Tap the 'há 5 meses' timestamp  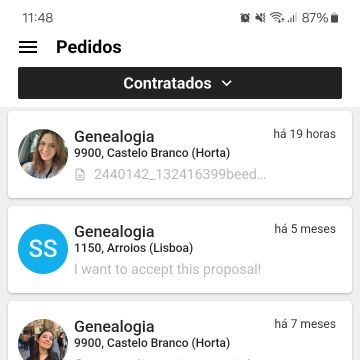305,229
